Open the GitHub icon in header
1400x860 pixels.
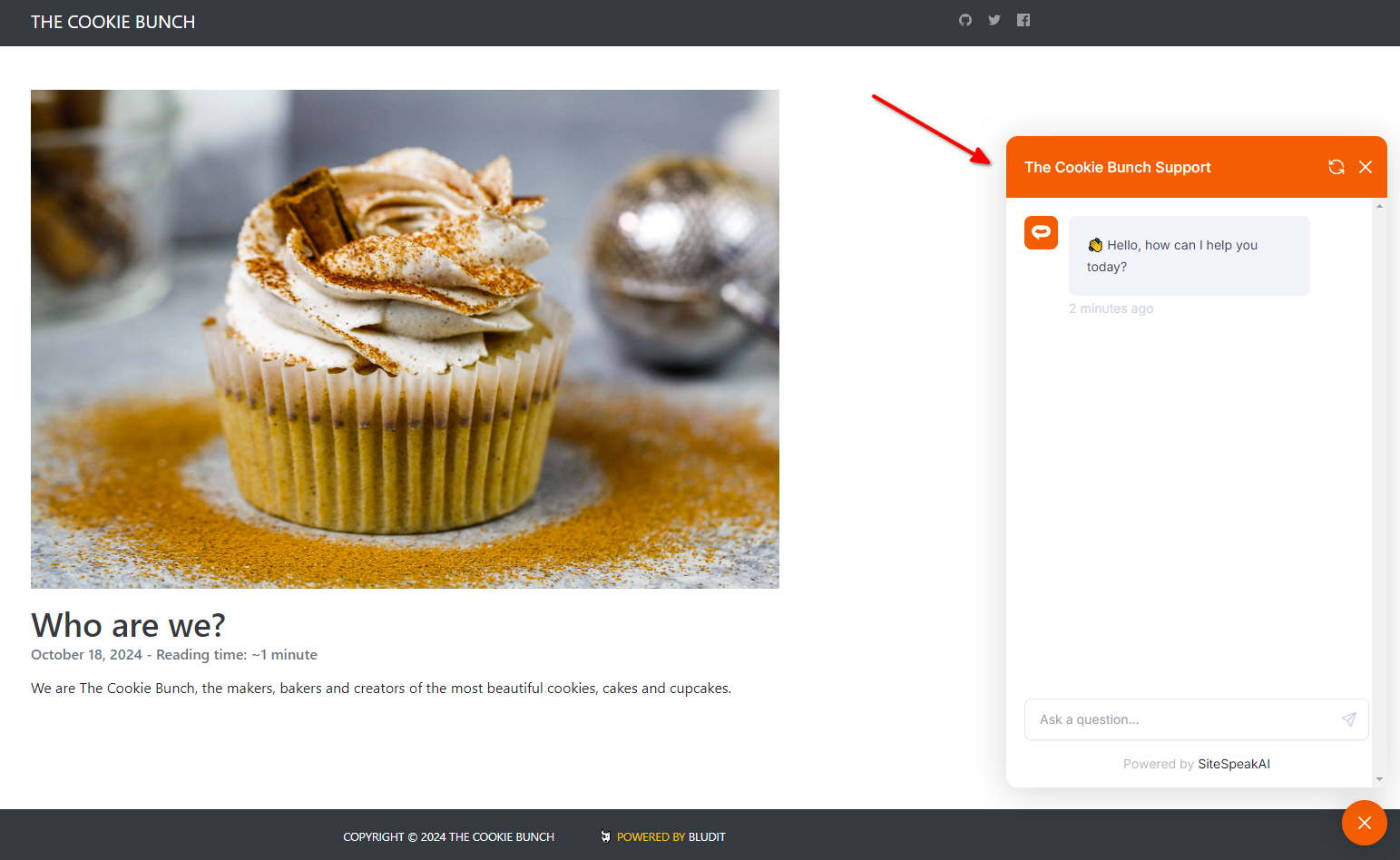[965, 20]
